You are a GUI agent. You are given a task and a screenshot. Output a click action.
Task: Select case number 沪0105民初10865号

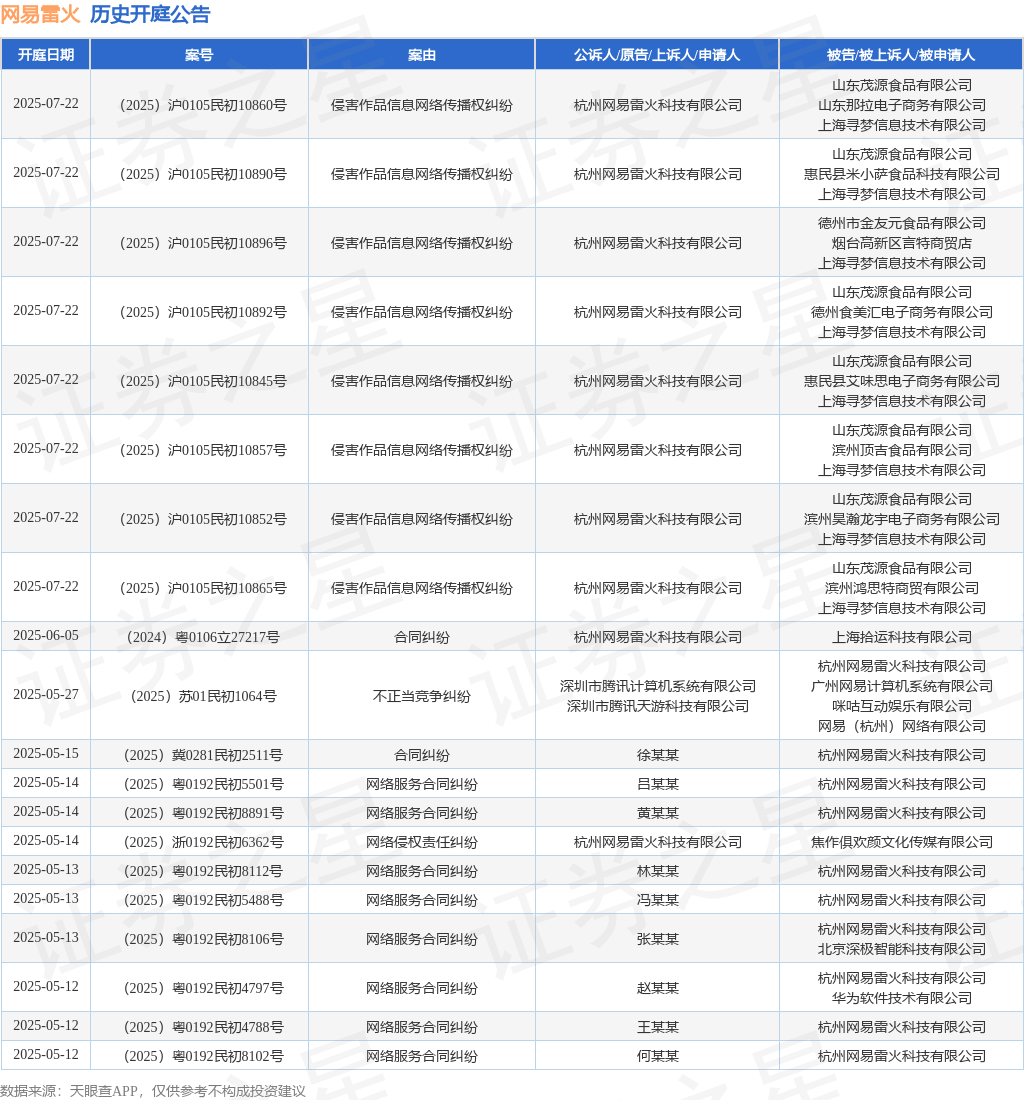coord(203,588)
